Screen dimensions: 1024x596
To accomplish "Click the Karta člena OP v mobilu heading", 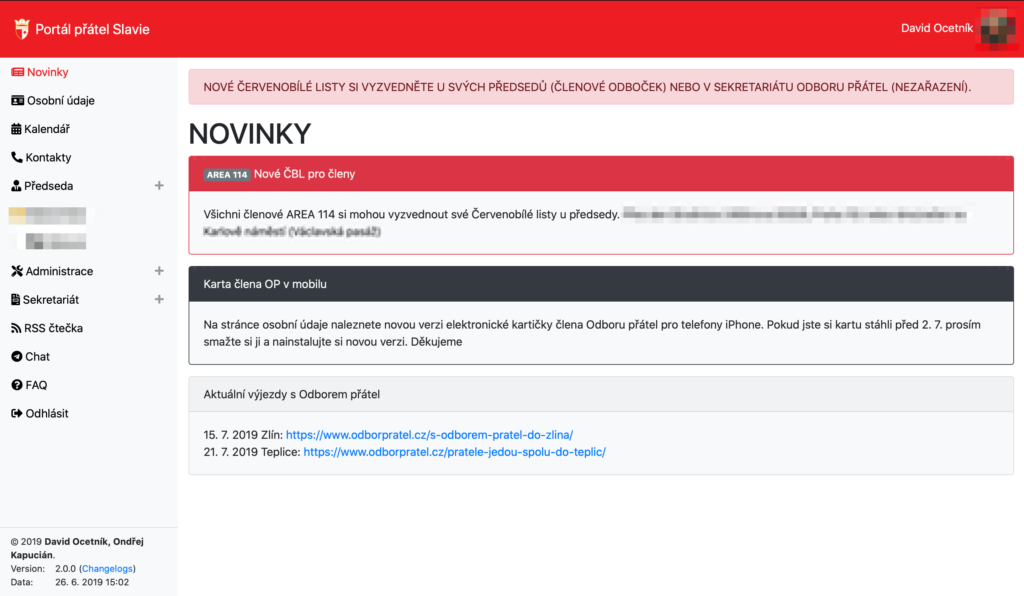I will coord(265,284).
